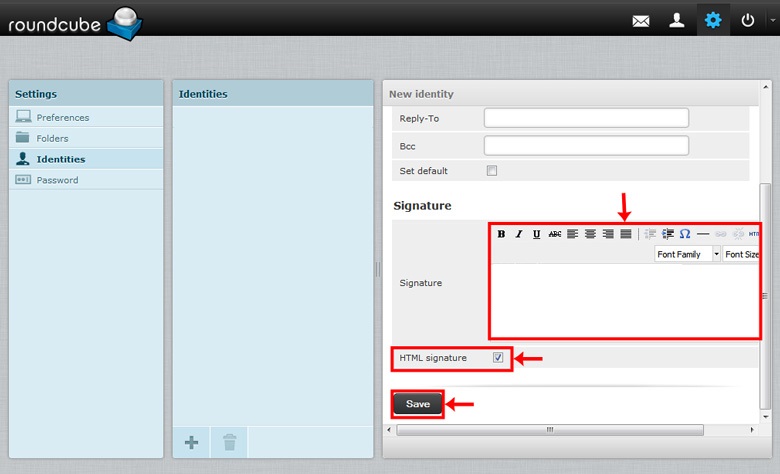The height and width of the screenshot is (474, 780).
Task: Expand the top-right arrow menu
Action: 773,20
